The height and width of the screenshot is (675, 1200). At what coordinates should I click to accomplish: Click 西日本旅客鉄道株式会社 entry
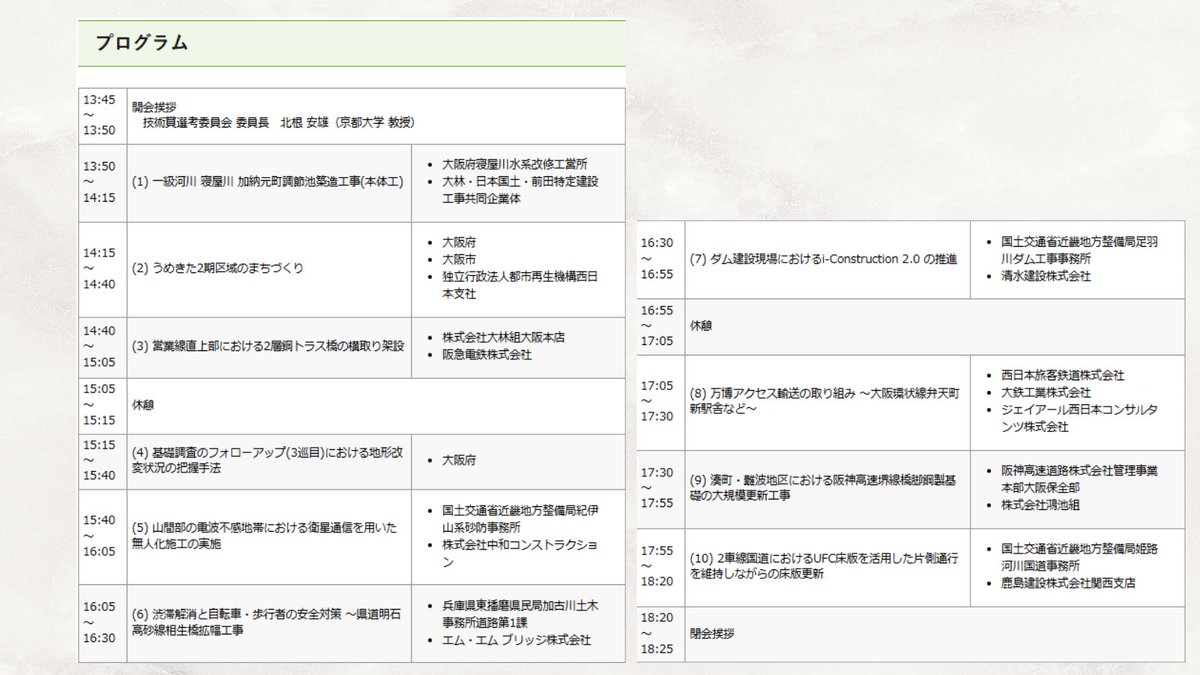click(1063, 375)
